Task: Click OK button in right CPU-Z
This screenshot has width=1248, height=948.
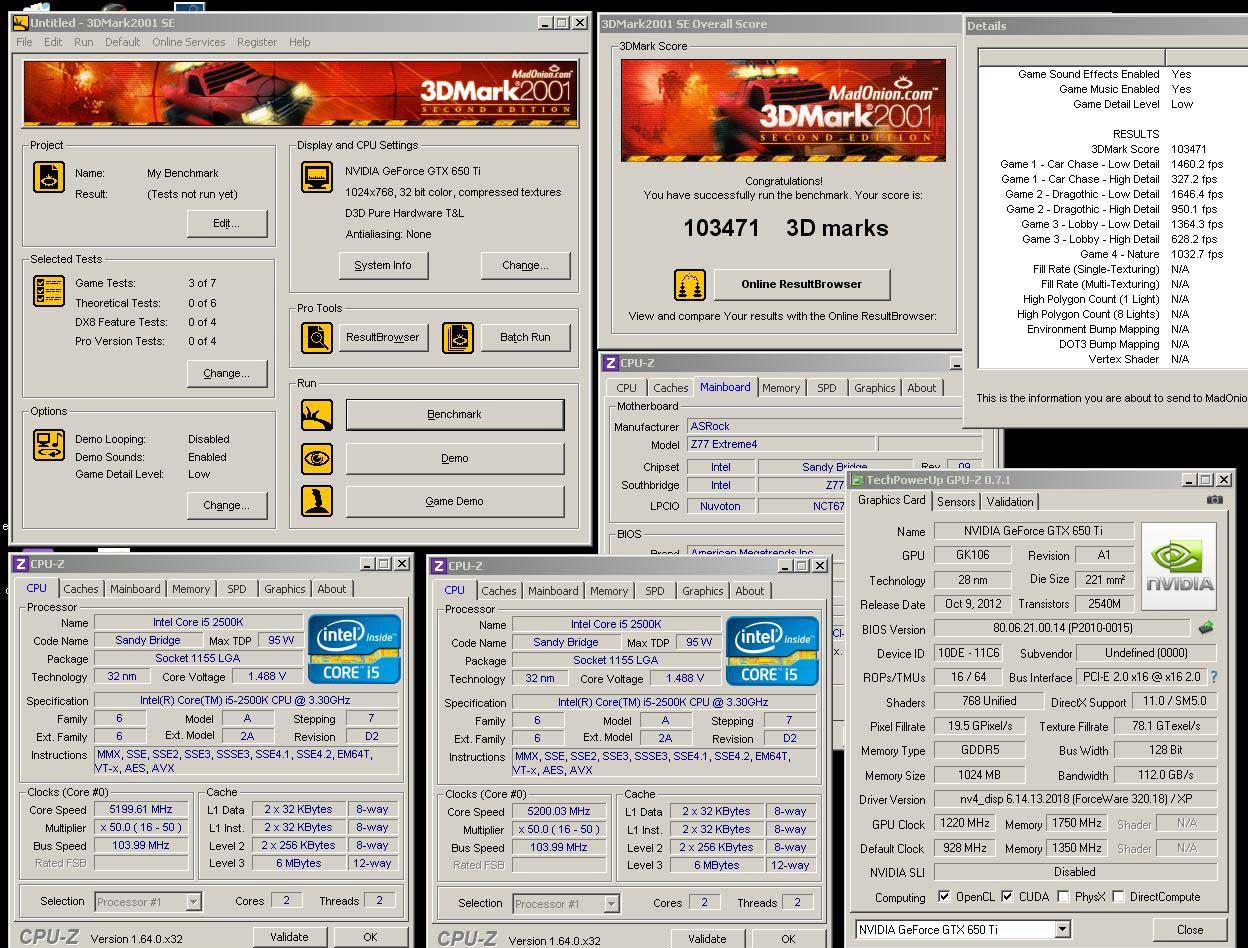Action: click(788, 939)
